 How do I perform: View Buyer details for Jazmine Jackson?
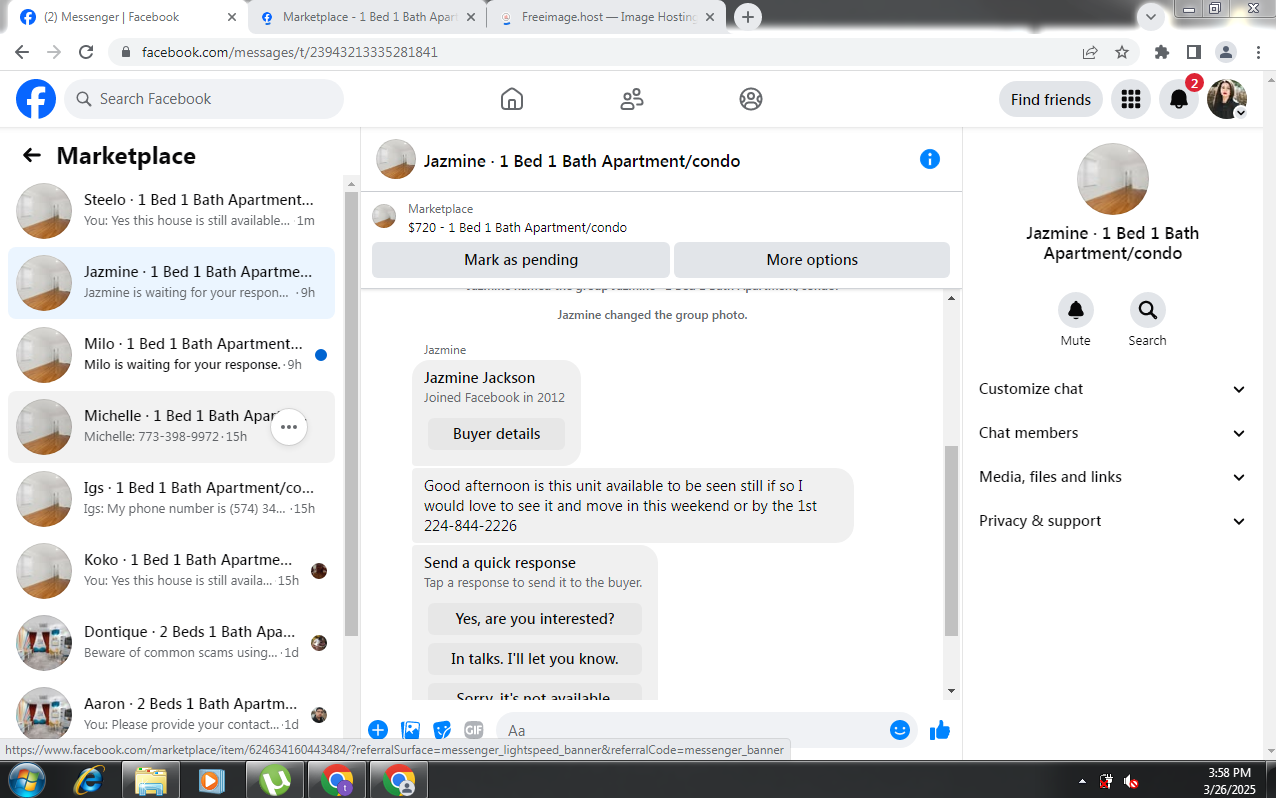[x=496, y=434]
